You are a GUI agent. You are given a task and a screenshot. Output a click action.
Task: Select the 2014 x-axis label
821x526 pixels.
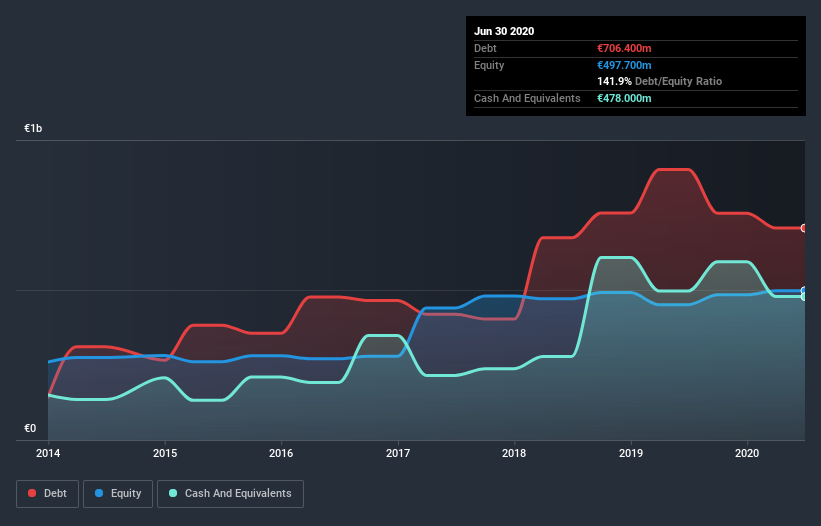pos(48,453)
